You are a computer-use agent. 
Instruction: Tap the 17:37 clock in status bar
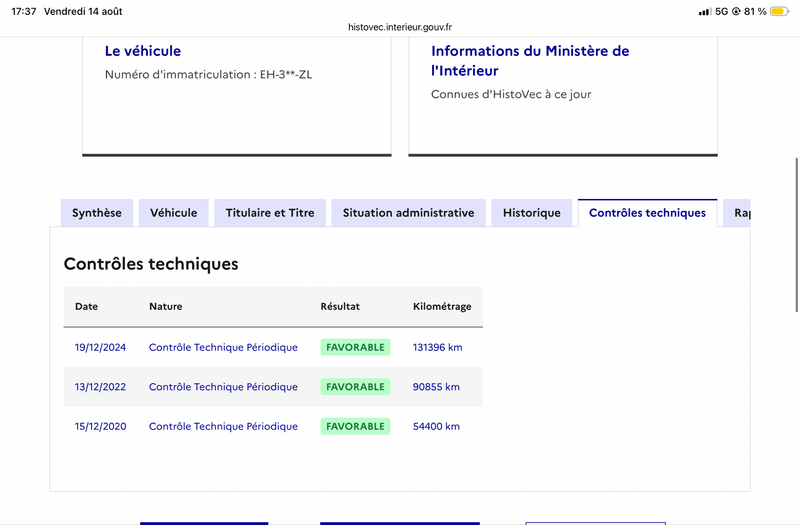(24, 11)
